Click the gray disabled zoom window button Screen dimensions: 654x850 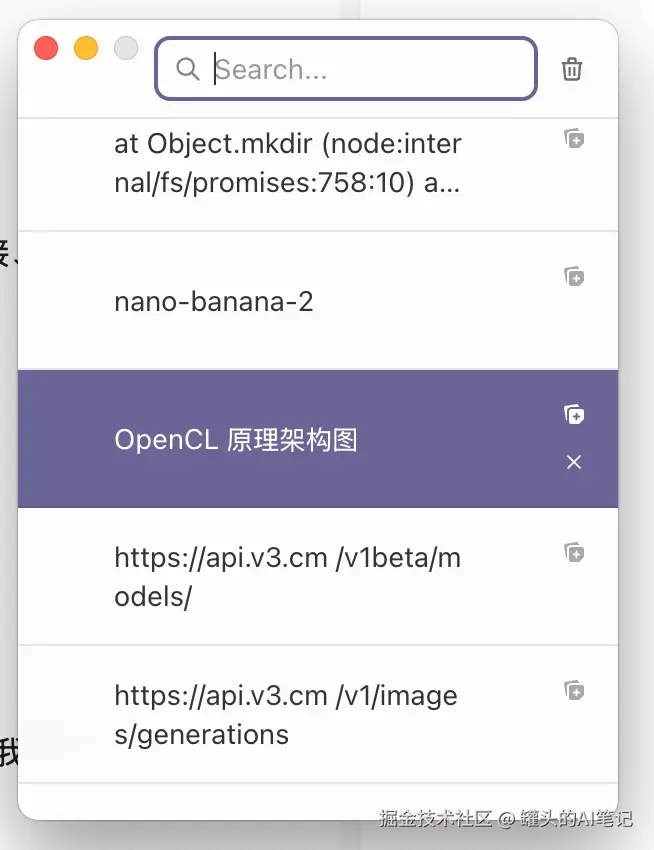tap(126, 48)
